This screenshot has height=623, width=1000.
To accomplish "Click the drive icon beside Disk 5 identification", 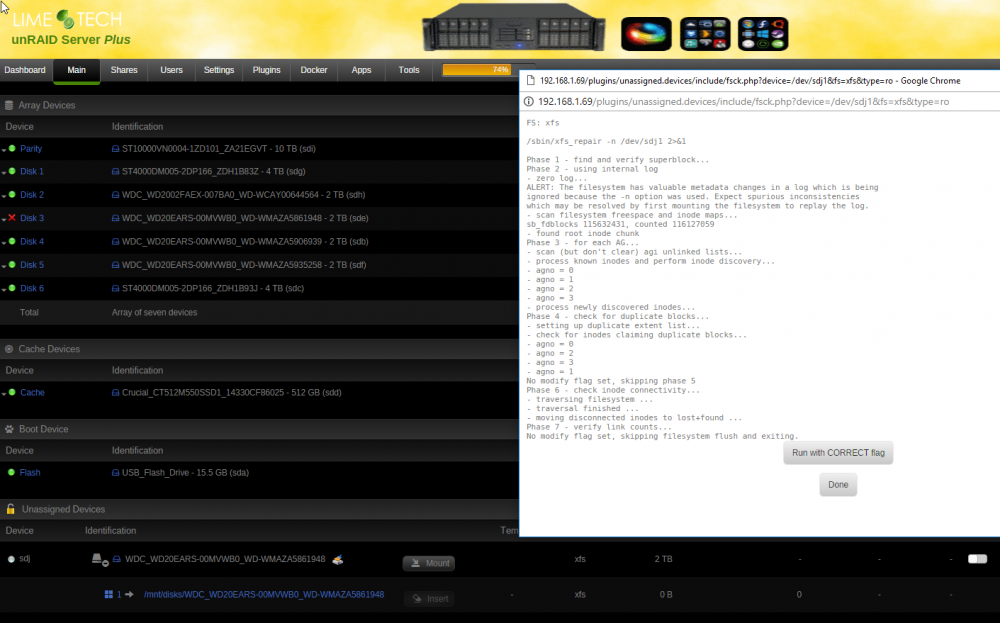I will click(x=115, y=265).
